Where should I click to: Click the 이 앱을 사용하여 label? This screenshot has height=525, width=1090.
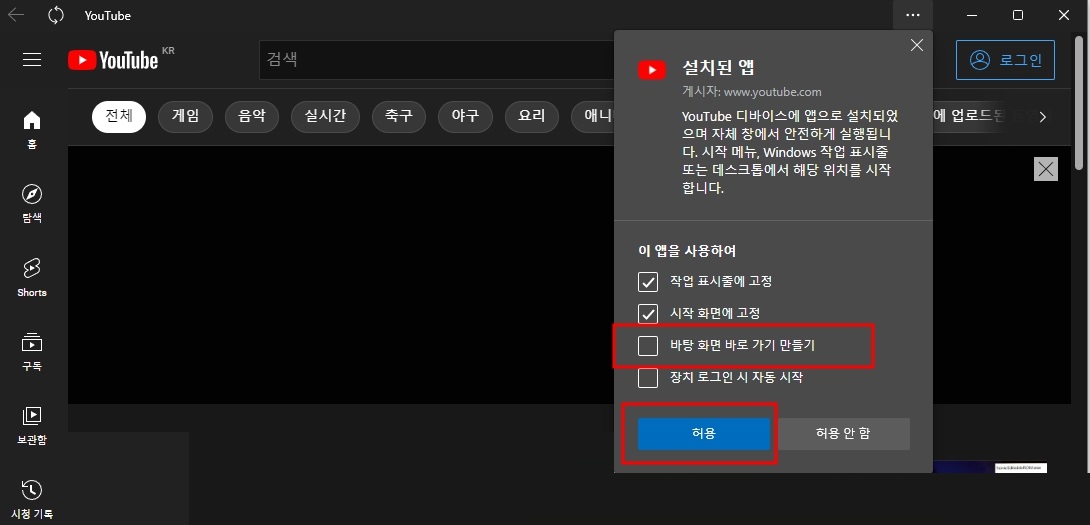[687, 250]
